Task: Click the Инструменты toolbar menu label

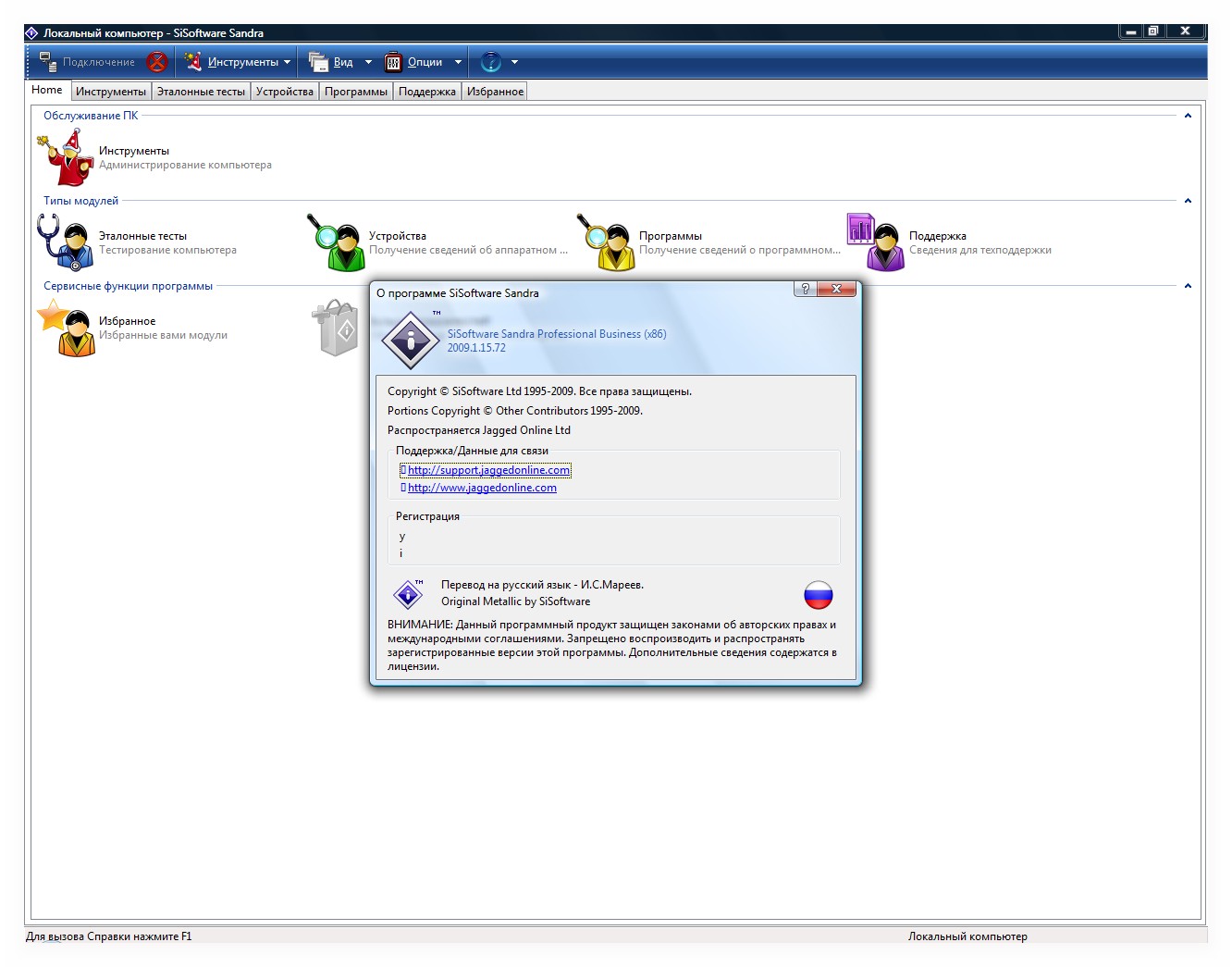Action: tap(243, 62)
